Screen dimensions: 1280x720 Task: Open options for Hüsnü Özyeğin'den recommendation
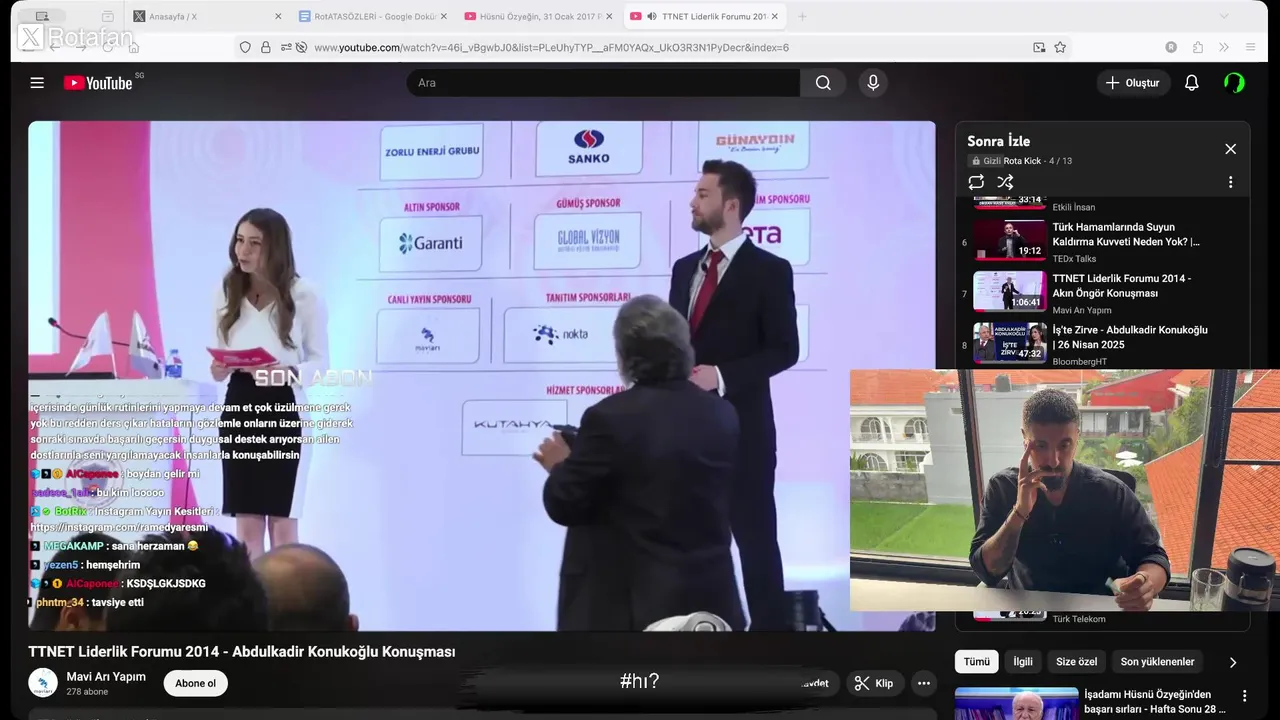[1245, 696]
